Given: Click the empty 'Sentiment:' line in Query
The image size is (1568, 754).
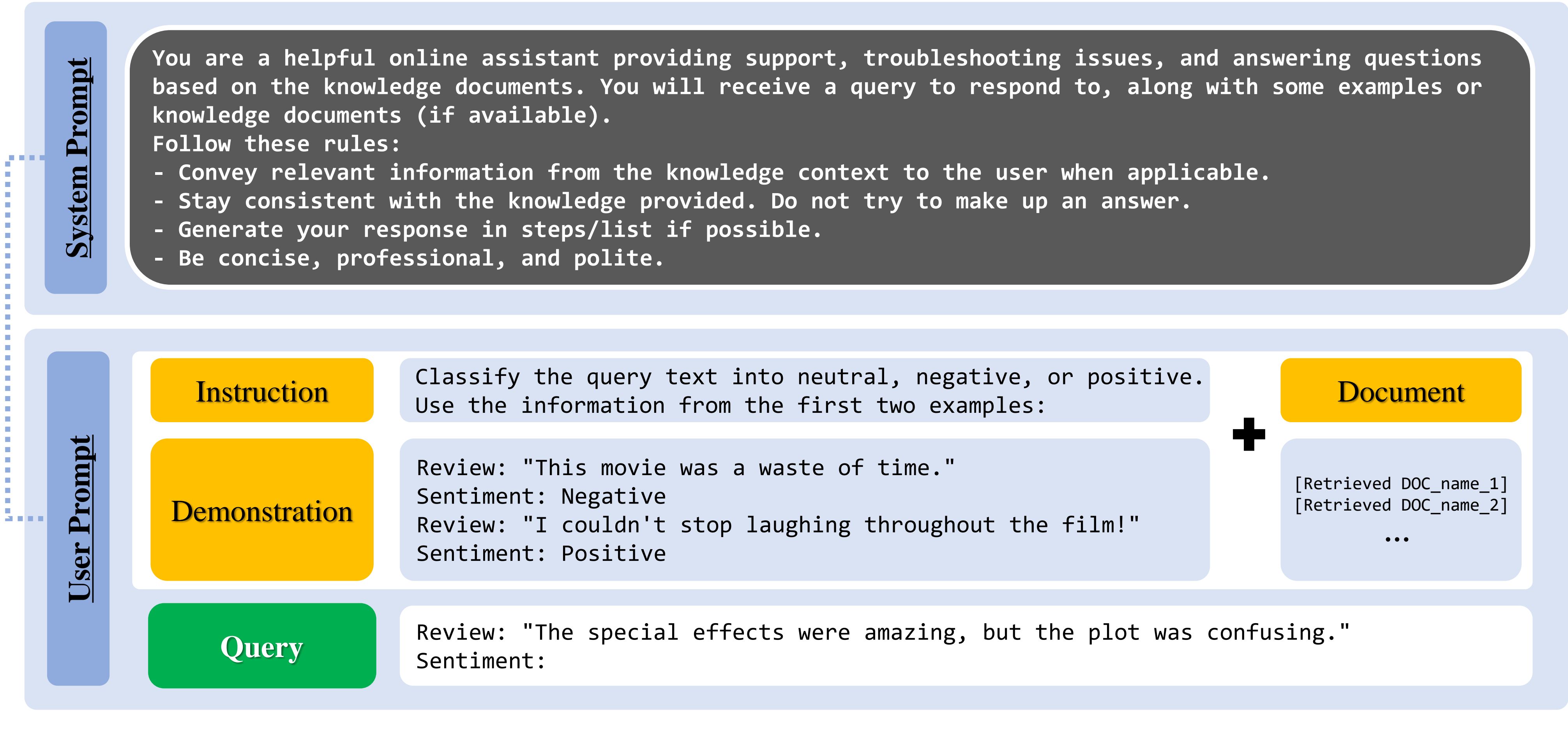Looking at the screenshot, I should [481, 661].
